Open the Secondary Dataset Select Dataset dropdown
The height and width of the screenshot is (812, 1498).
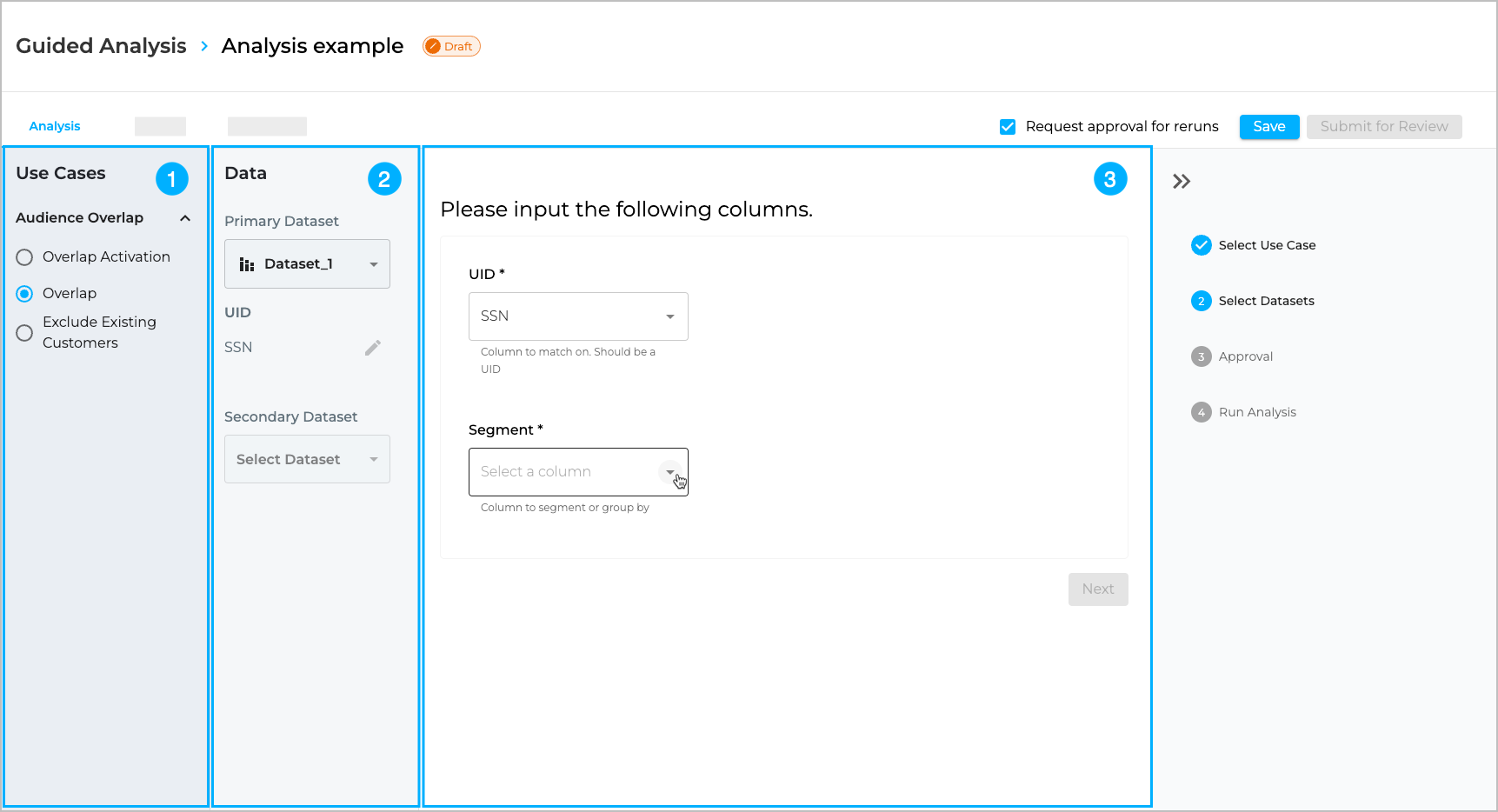point(307,459)
